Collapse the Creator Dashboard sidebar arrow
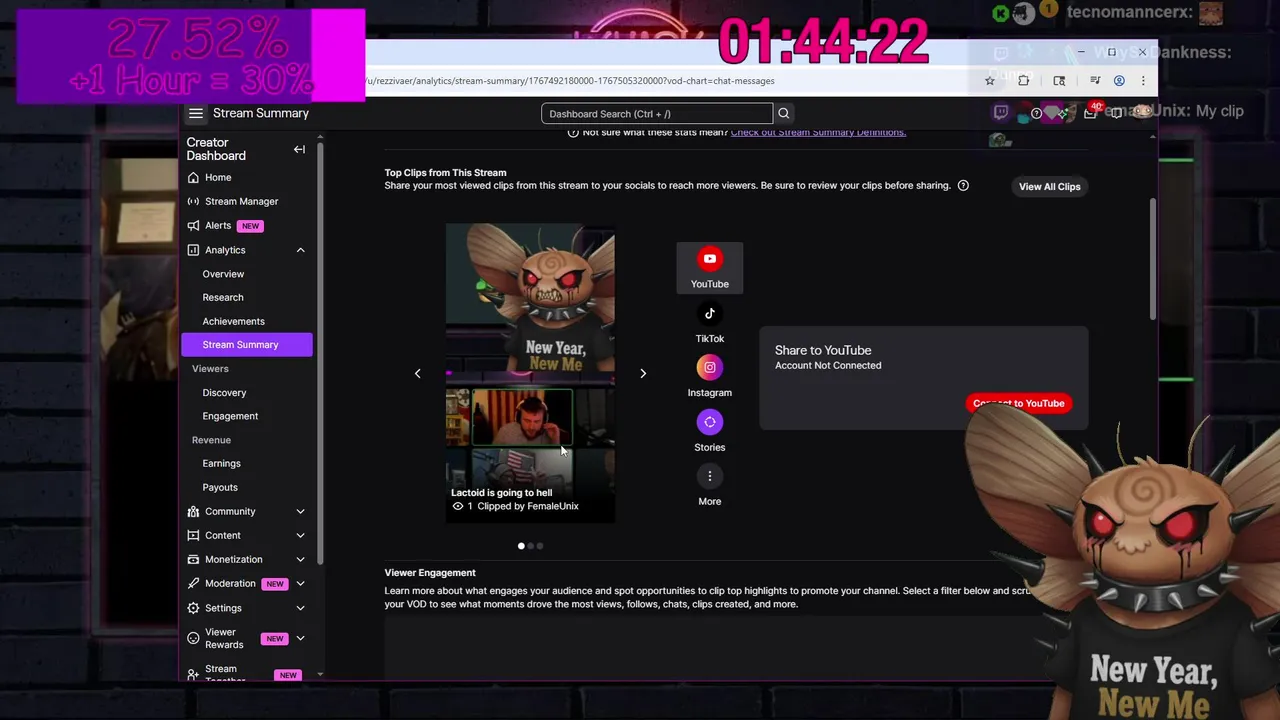1280x720 pixels. click(x=299, y=149)
